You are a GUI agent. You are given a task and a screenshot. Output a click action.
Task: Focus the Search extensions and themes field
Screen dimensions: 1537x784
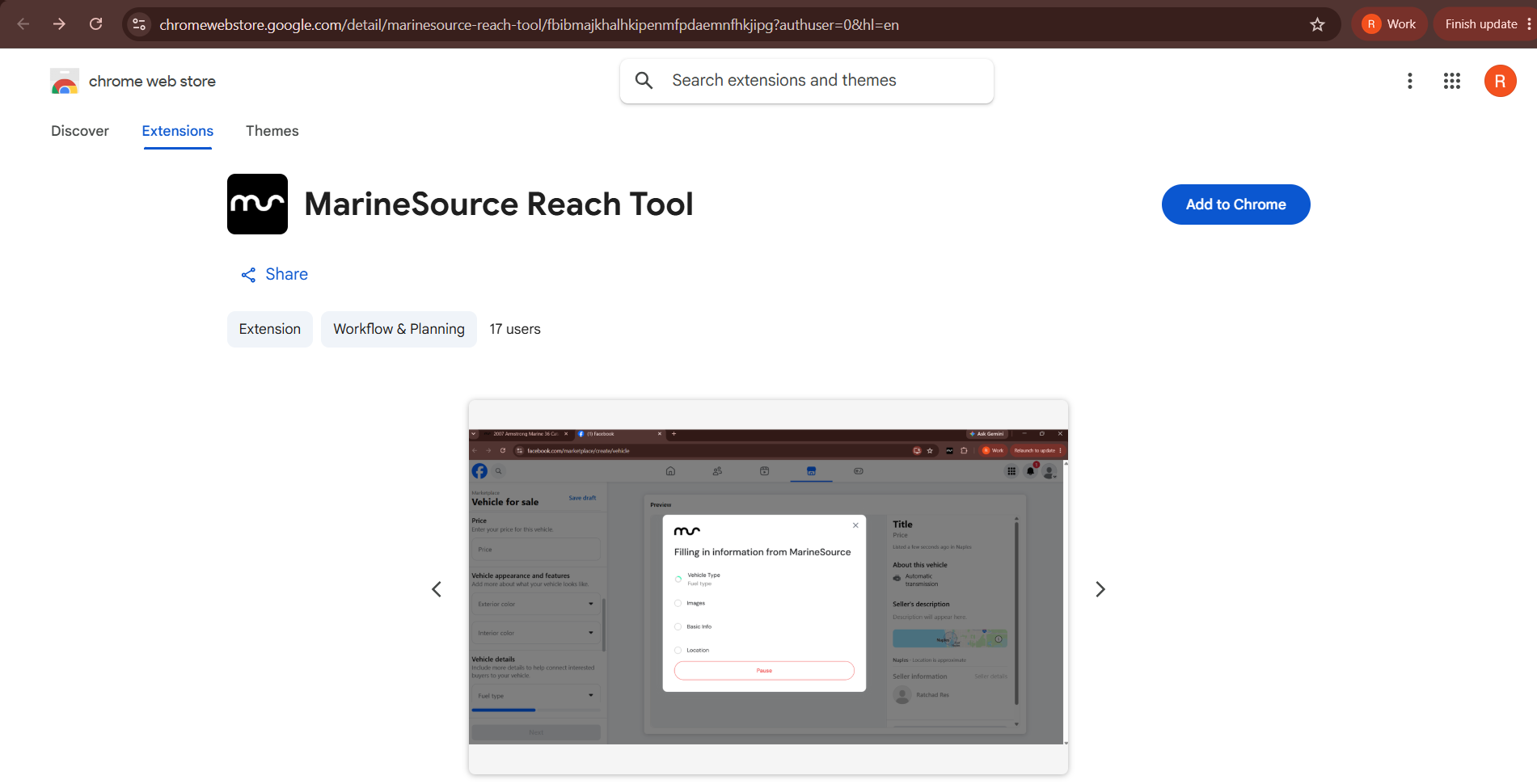807,81
